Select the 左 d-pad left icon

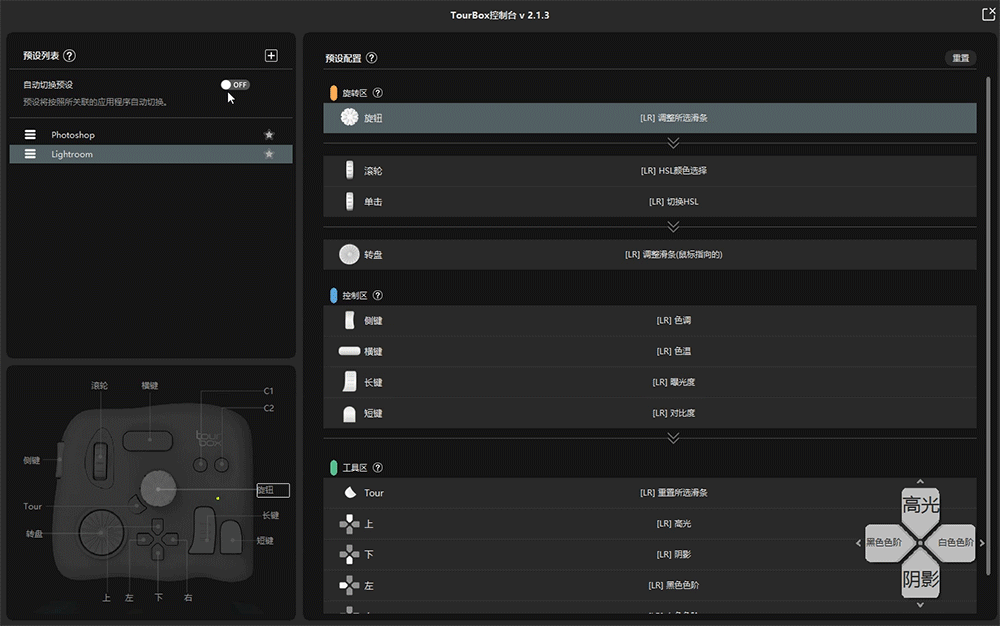click(x=349, y=585)
